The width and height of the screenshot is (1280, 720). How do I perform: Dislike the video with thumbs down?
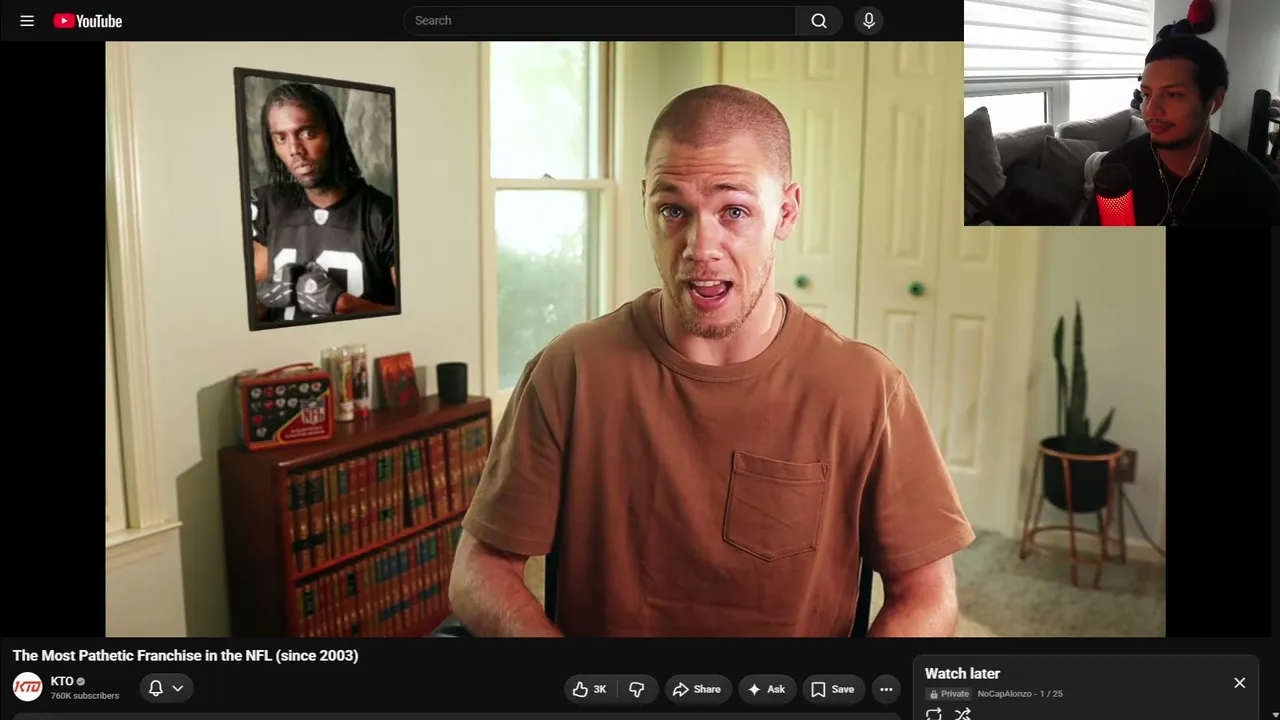[637, 689]
